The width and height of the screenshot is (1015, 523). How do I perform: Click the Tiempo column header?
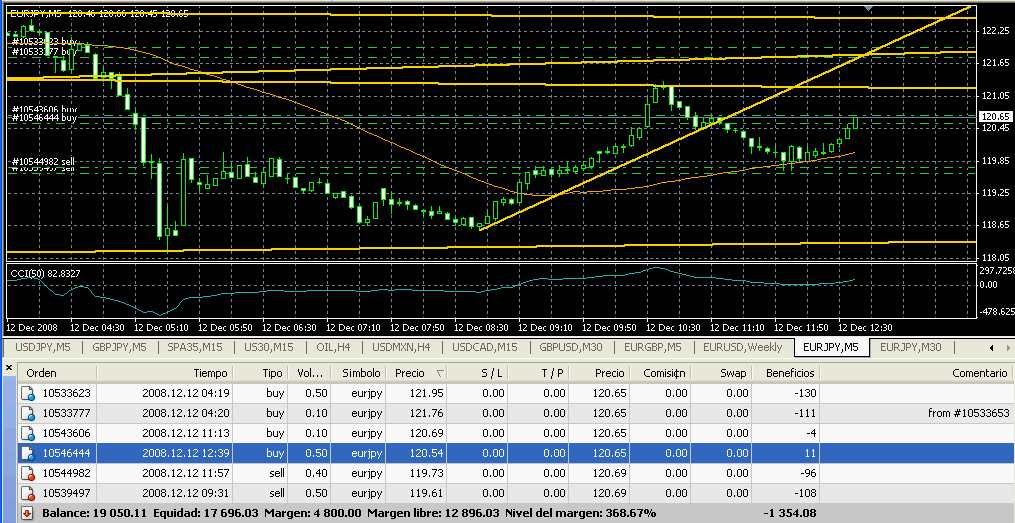(210, 372)
